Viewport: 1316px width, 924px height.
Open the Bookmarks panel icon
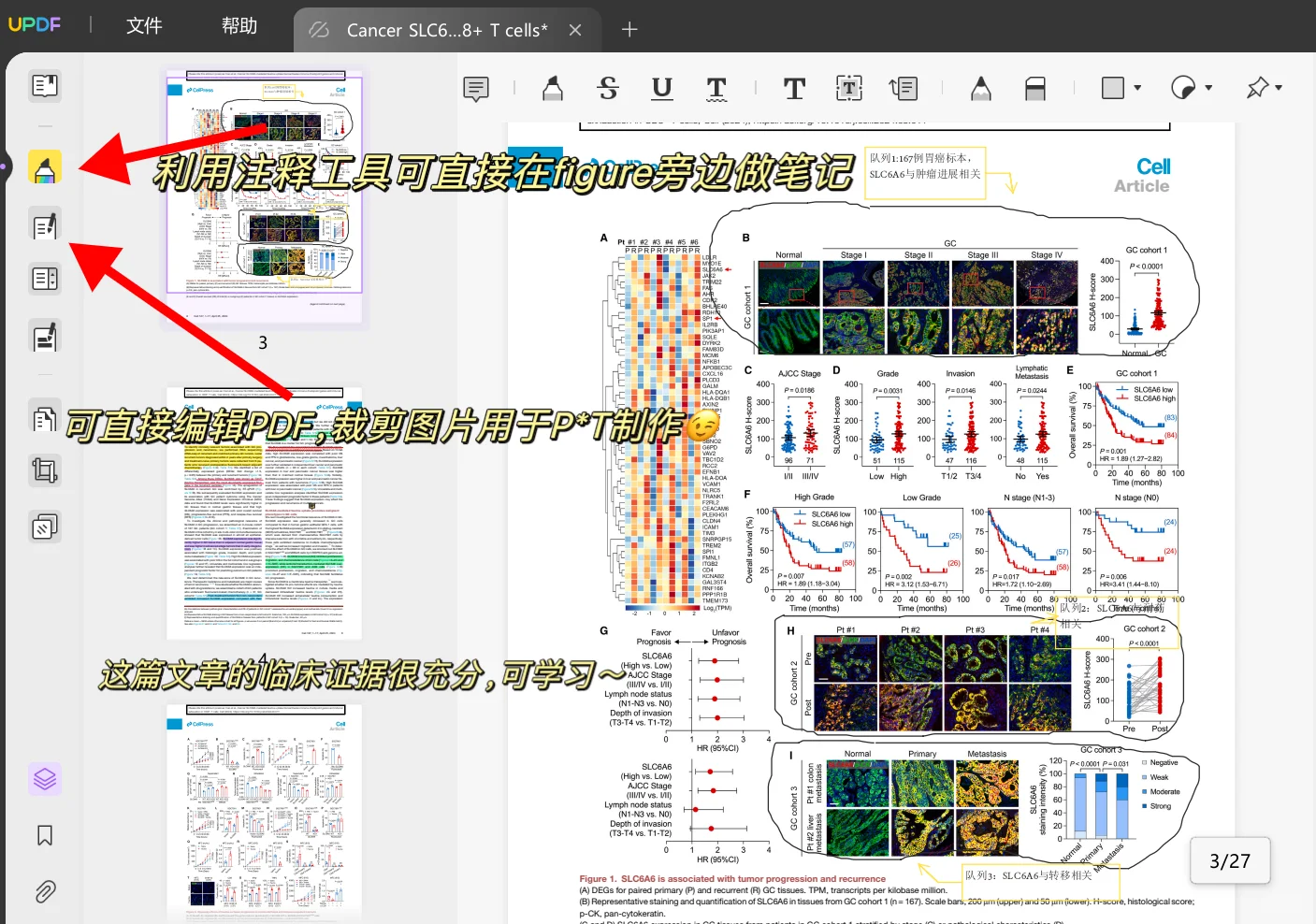point(45,835)
